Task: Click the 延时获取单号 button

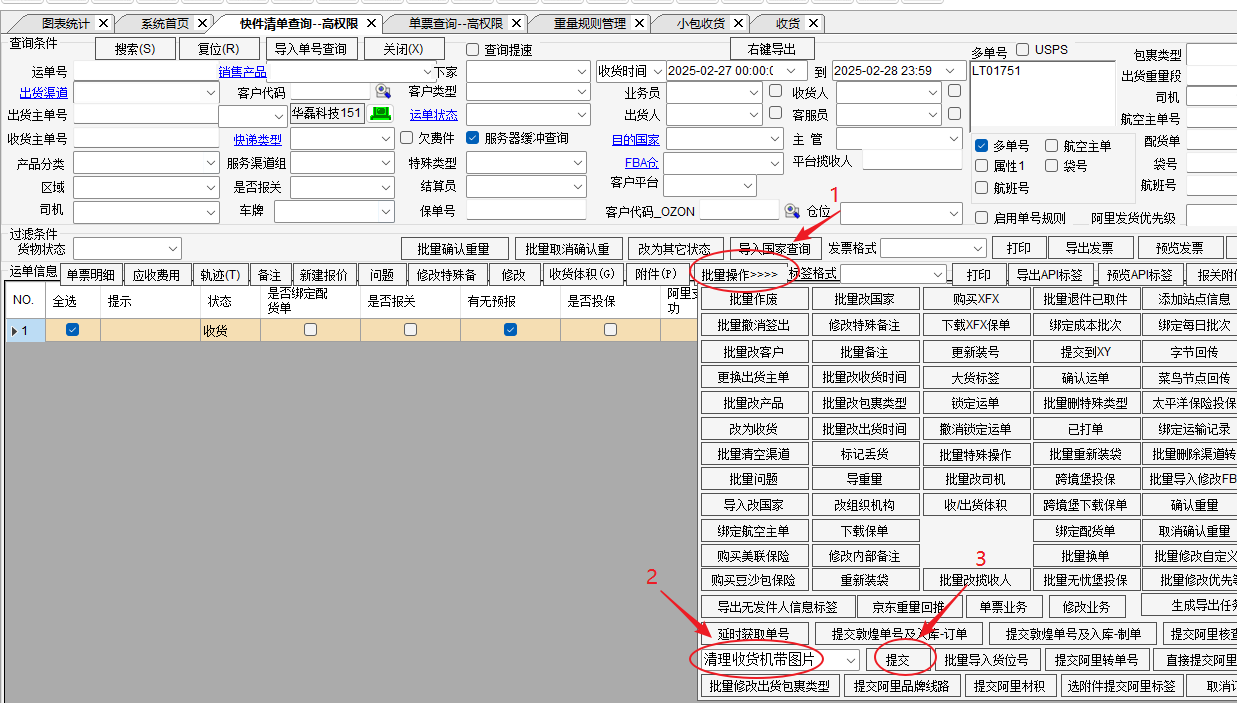Action: click(753, 634)
